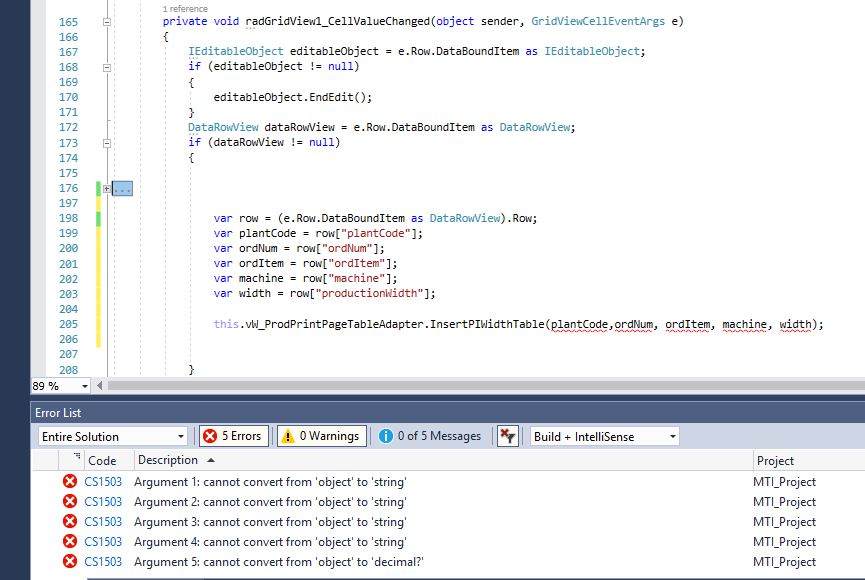Sort by the Code column header
This screenshot has height=580, width=865.
[x=102, y=460]
